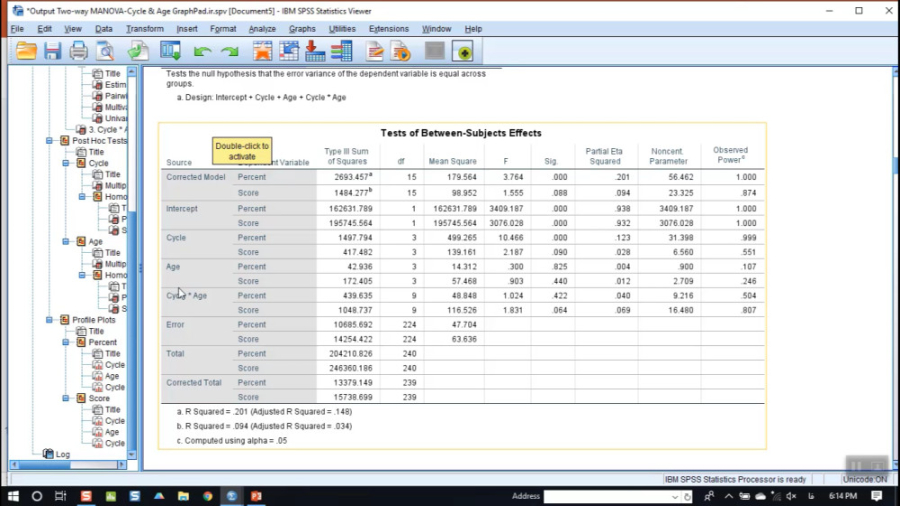Open the Graphs menu

302,29
